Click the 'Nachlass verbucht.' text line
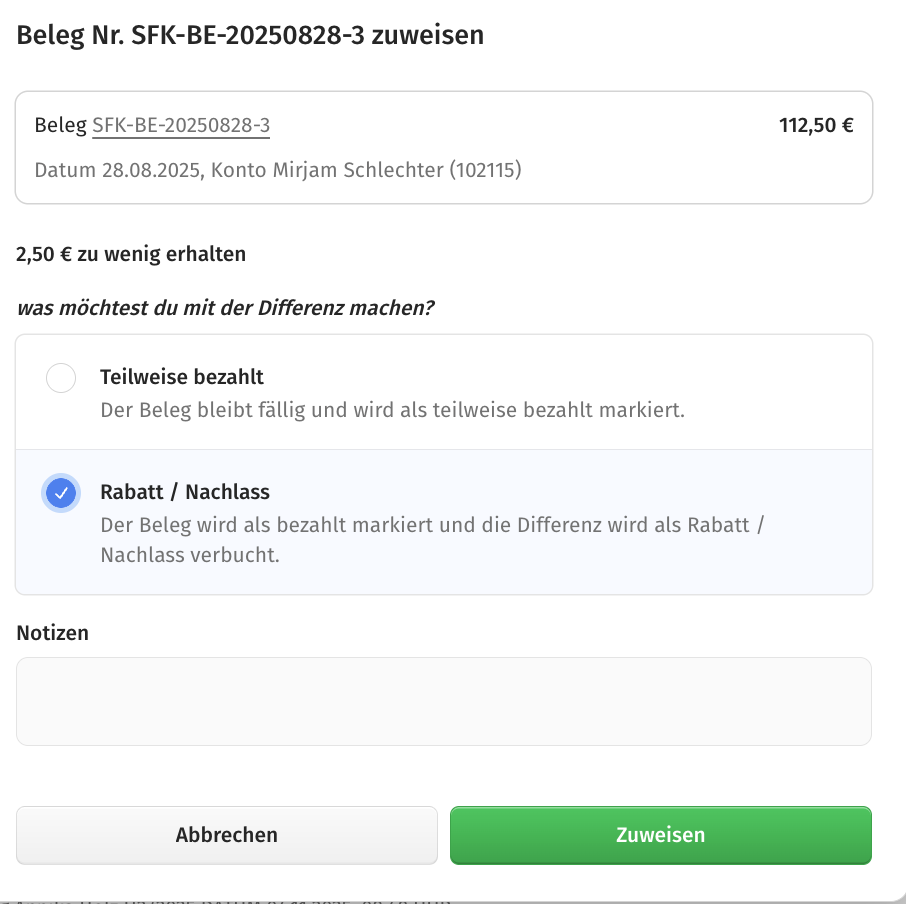This screenshot has height=904, width=906. [x=190, y=555]
